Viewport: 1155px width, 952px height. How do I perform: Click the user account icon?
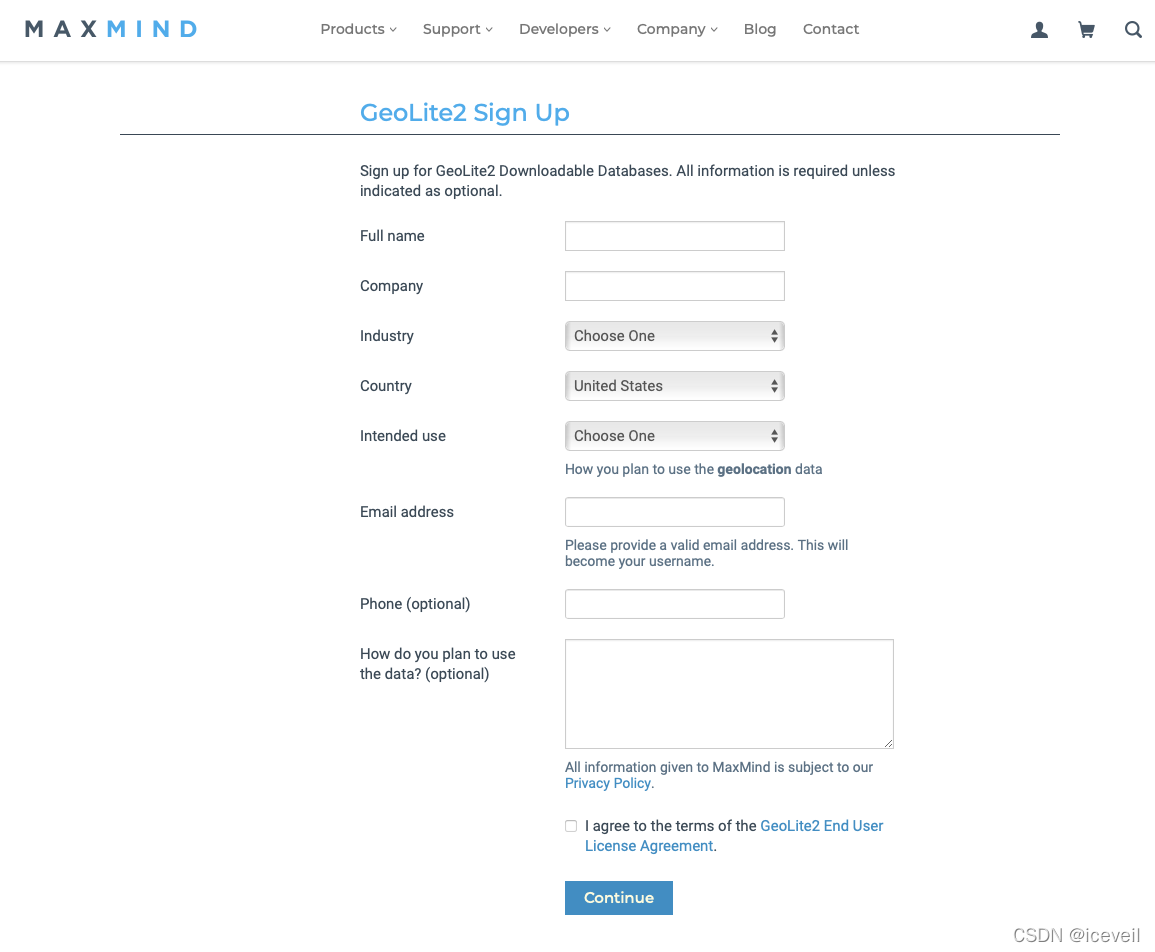tap(1039, 30)
